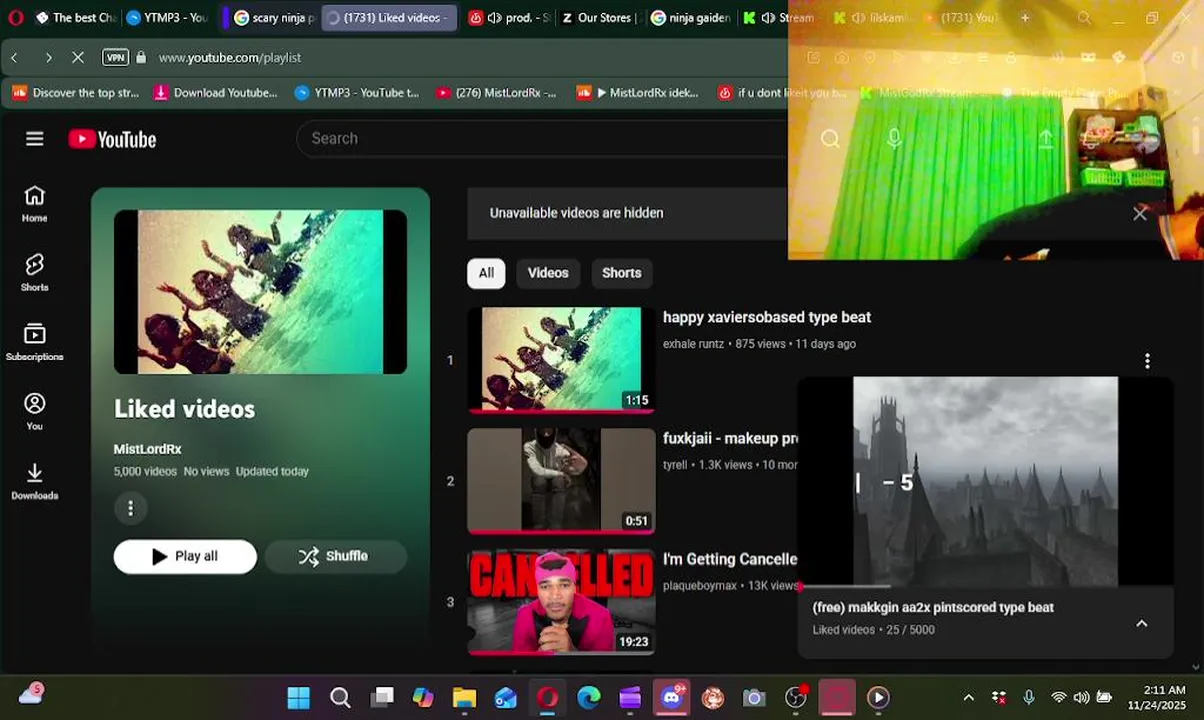Click the miniplayer video preview
Viewport: 1204px width, 720px height.
[985, 481]
